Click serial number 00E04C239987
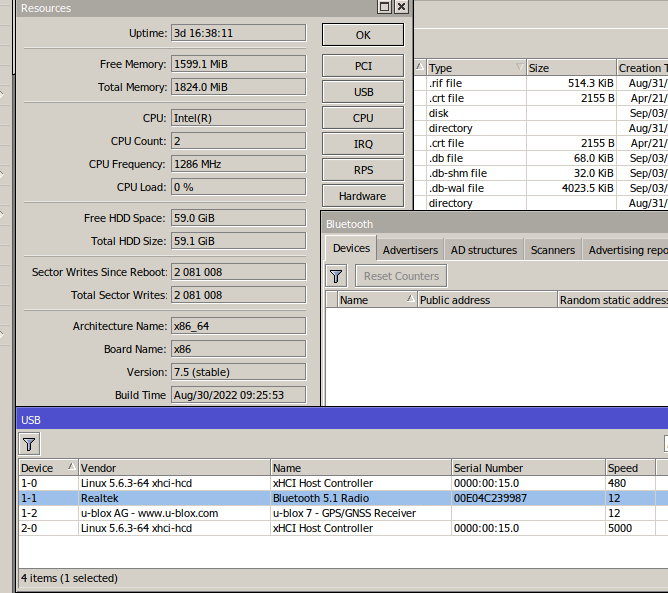This screenshot has height=593, width=668. pyautogui.click(x=490, y=498)
